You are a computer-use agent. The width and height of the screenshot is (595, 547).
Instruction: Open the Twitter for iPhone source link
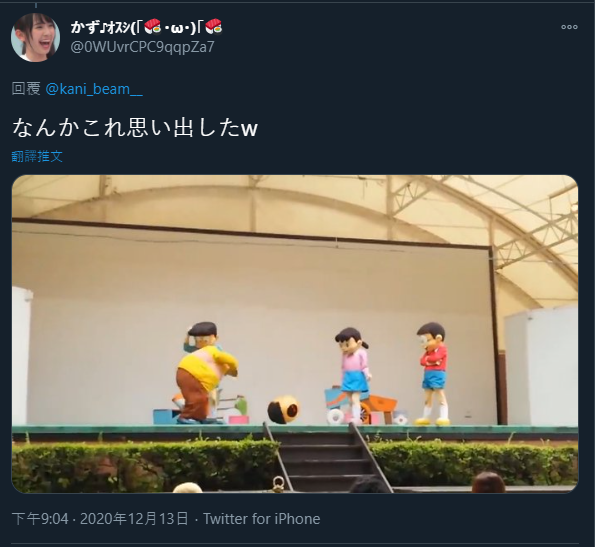click(261, 519)
